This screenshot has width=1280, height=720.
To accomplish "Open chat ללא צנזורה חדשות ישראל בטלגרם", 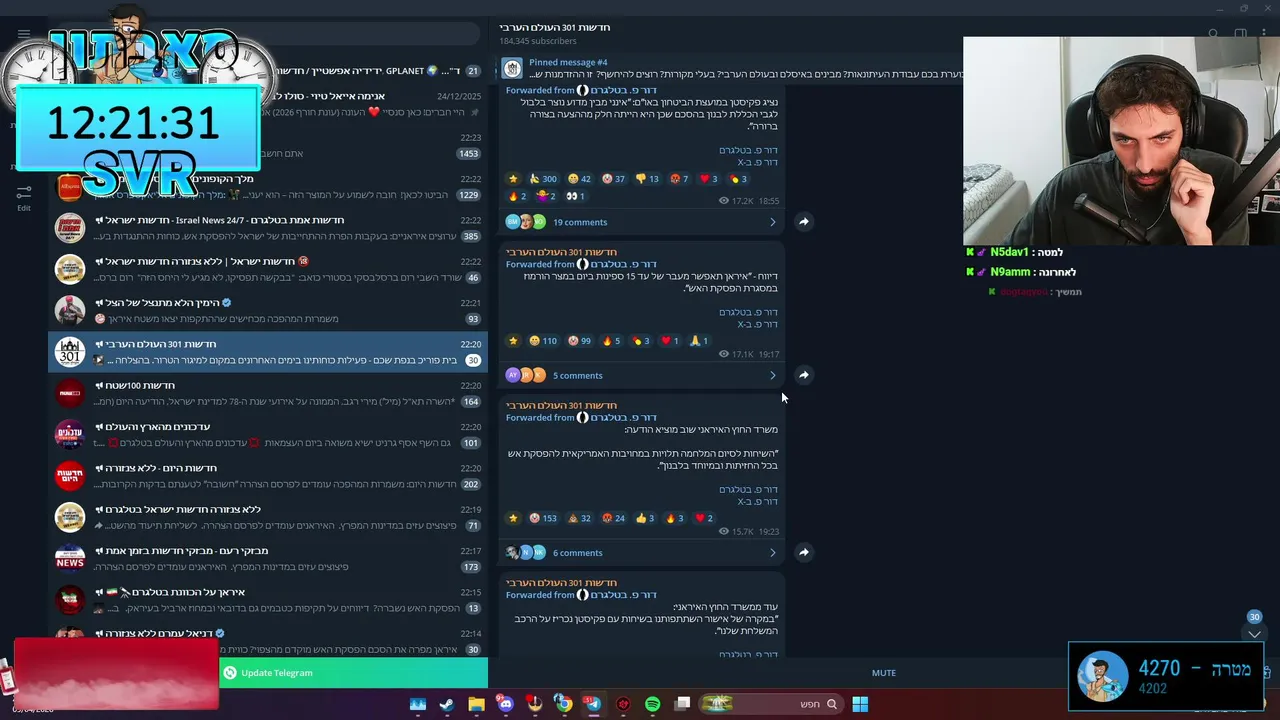I will click(268, 517).
